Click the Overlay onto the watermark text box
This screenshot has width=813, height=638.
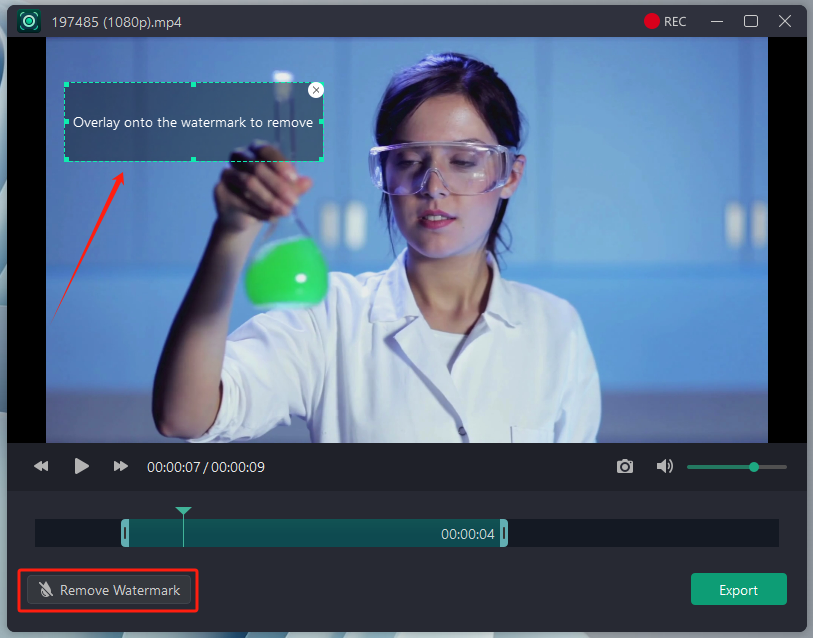coord(193,122)
